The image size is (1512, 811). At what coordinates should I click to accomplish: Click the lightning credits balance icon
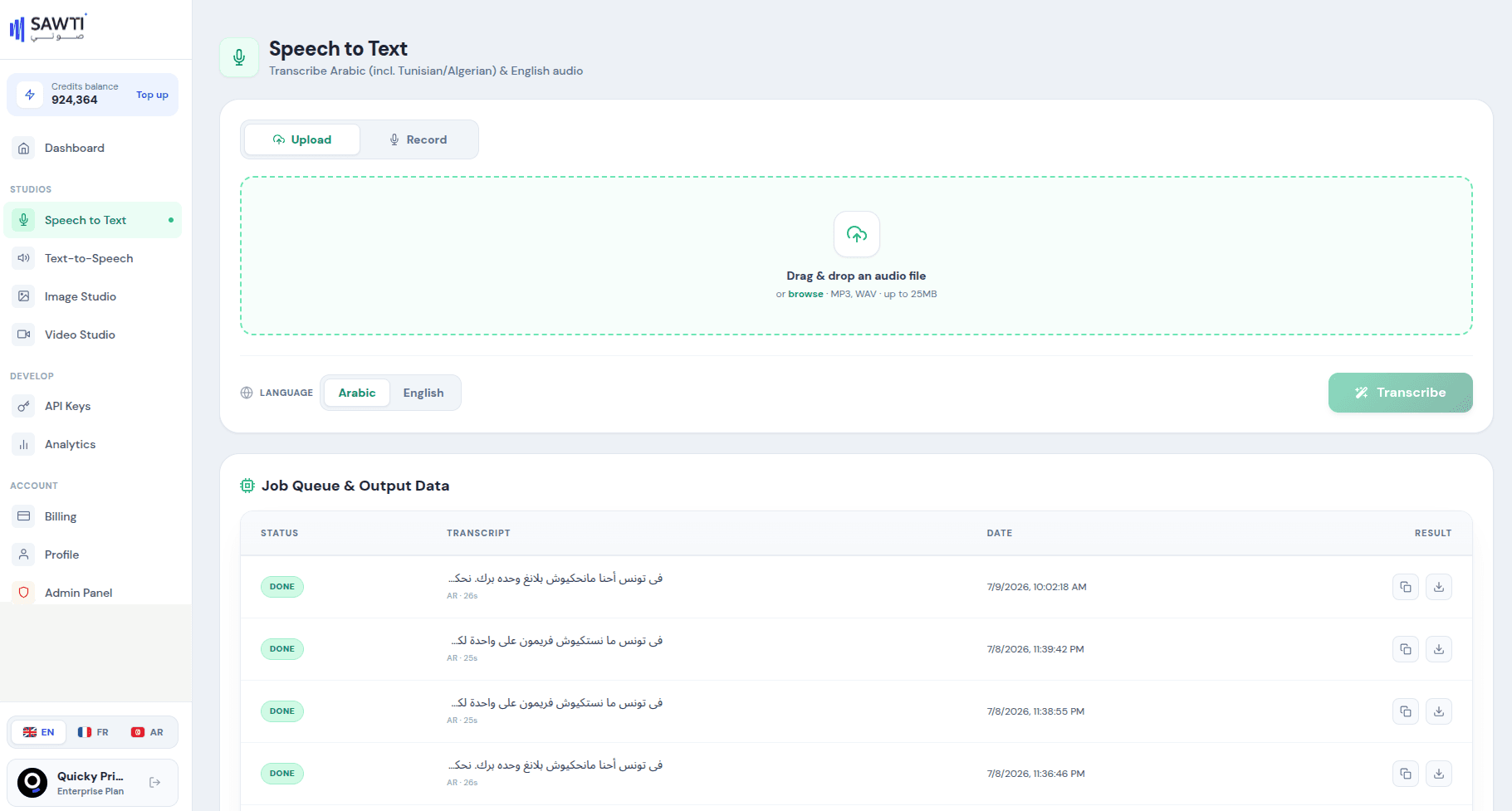click(x=30, y=95)
